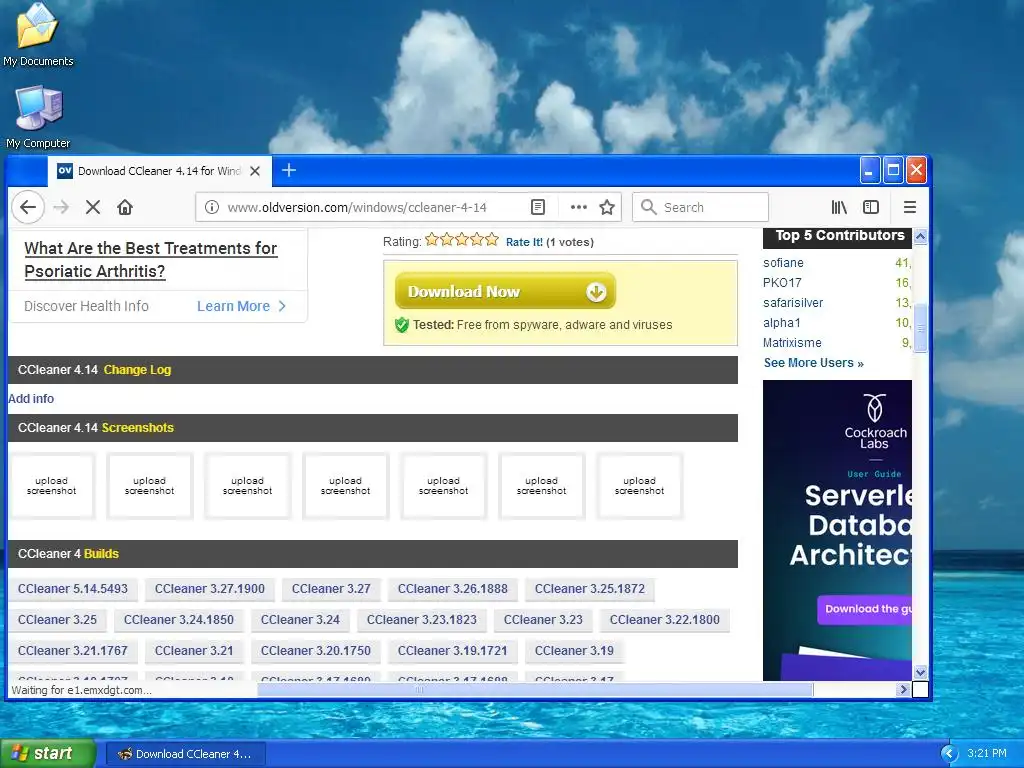1024x768 pixels.
Task: Click See More Users link
Action: click(x=814, y=363)
